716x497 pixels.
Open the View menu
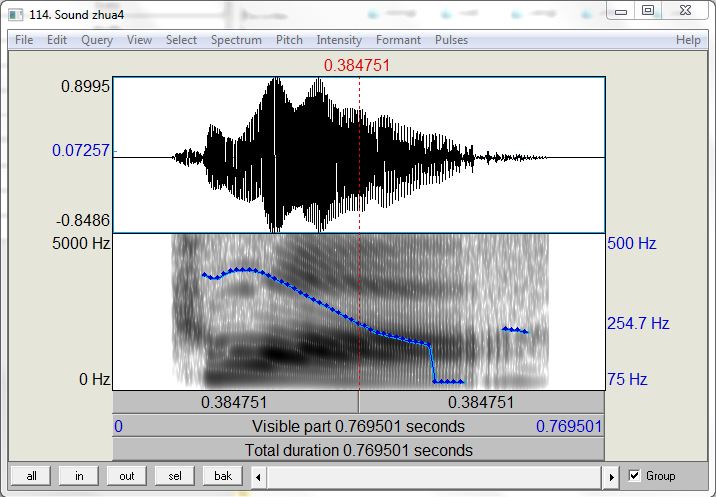(x=139, y=40)
